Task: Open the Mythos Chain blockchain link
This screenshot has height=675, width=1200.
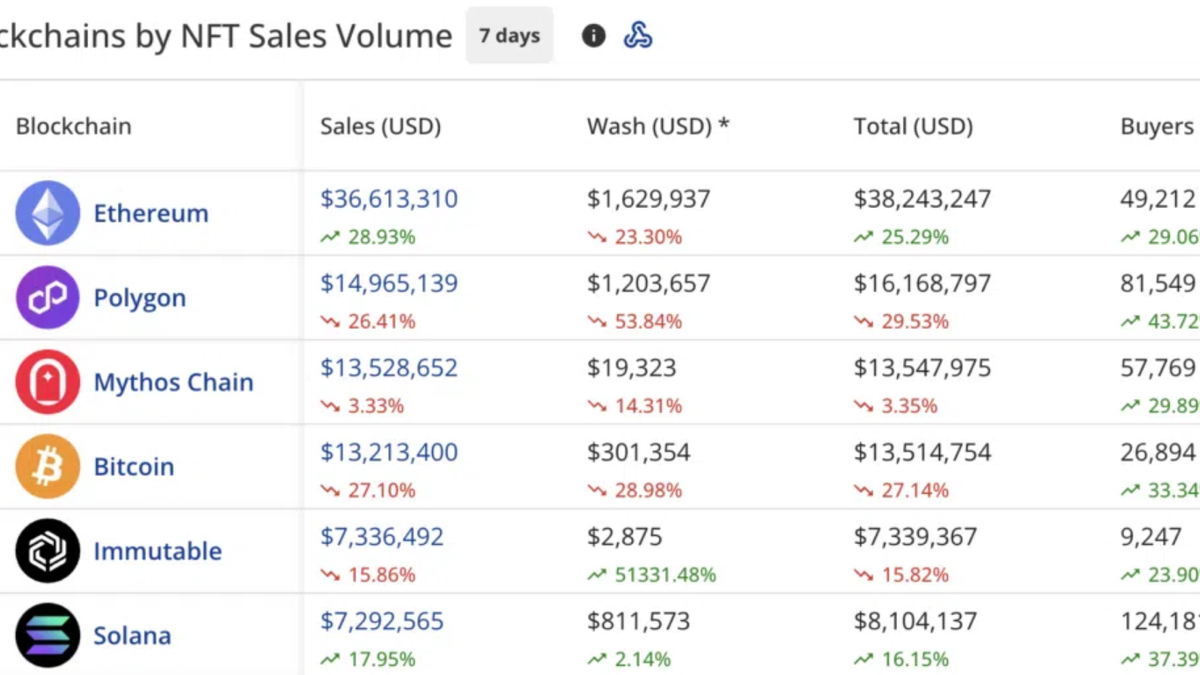Action: 174,382
